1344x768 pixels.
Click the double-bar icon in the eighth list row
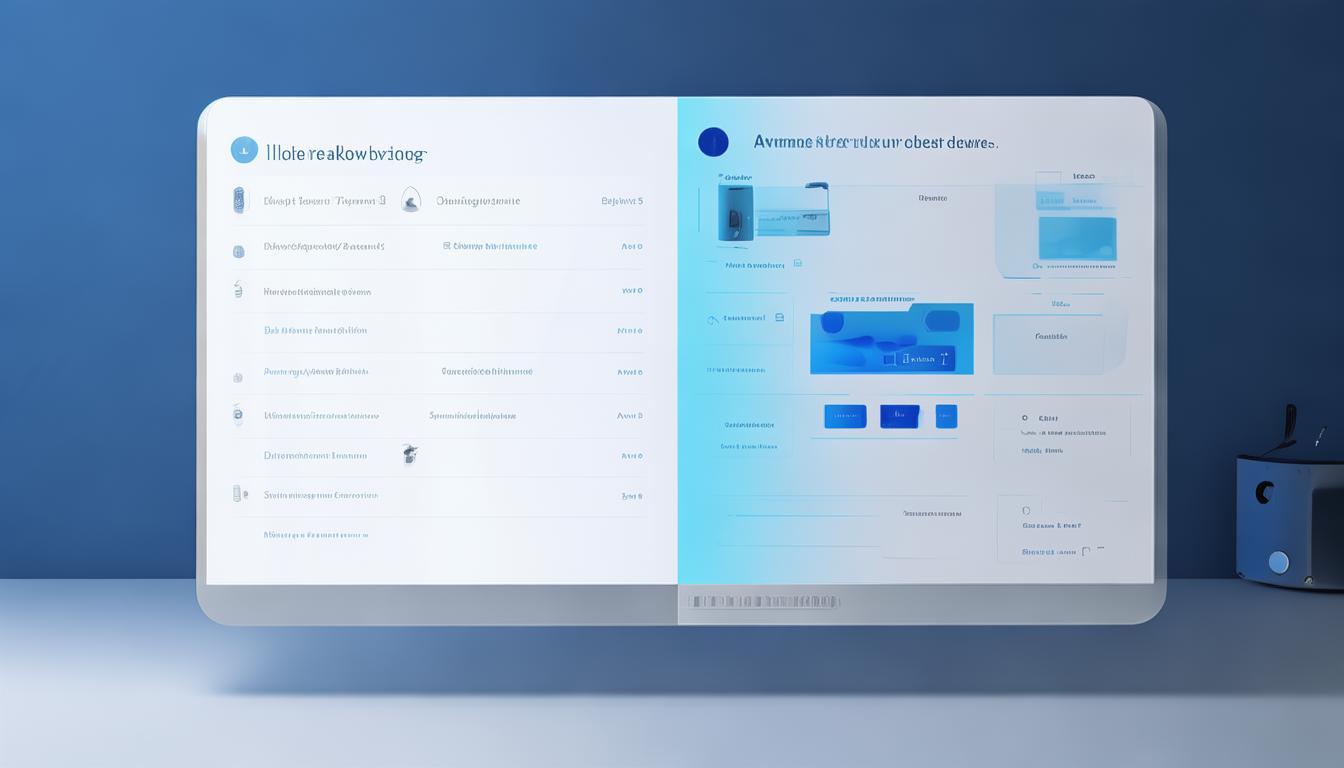point(238,493)
